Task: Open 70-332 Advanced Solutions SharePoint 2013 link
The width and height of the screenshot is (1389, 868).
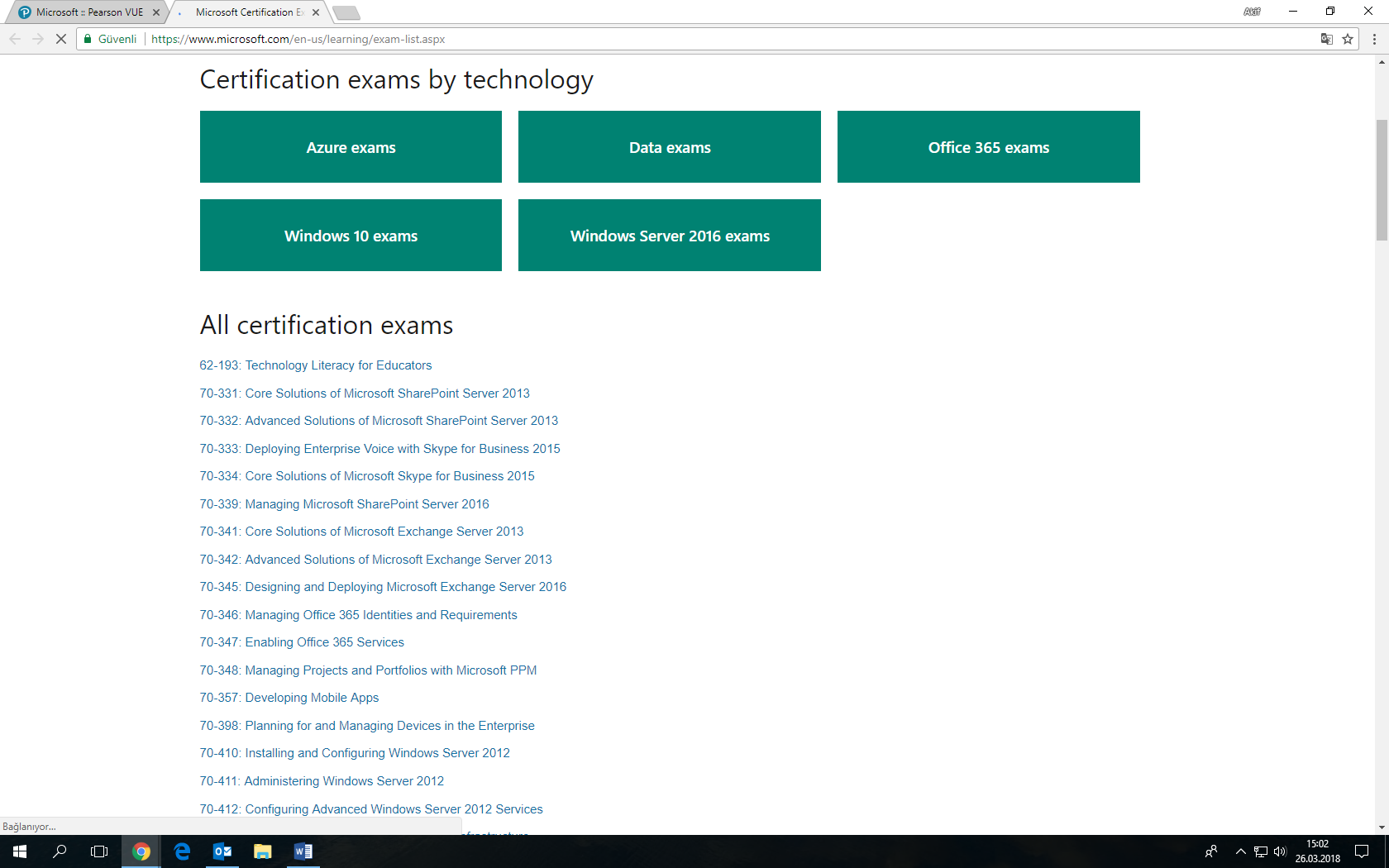Action: [x=379, y=421]
